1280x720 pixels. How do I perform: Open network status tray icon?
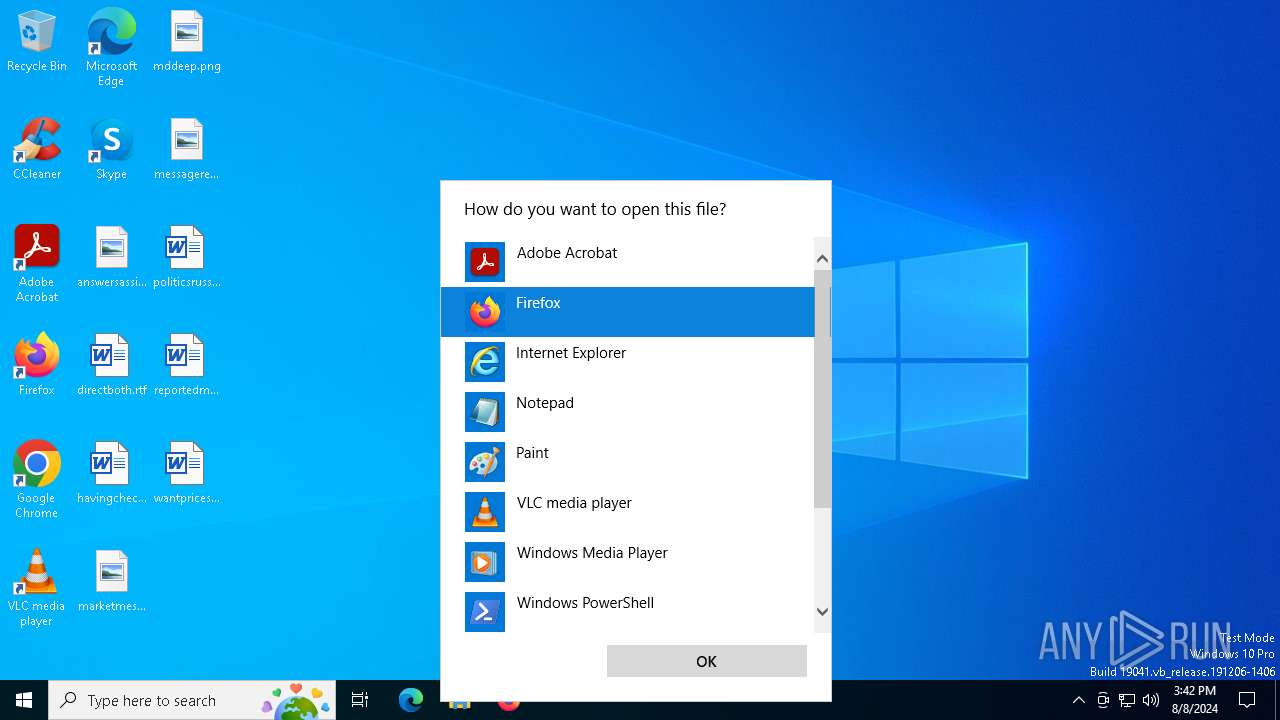1127,700
